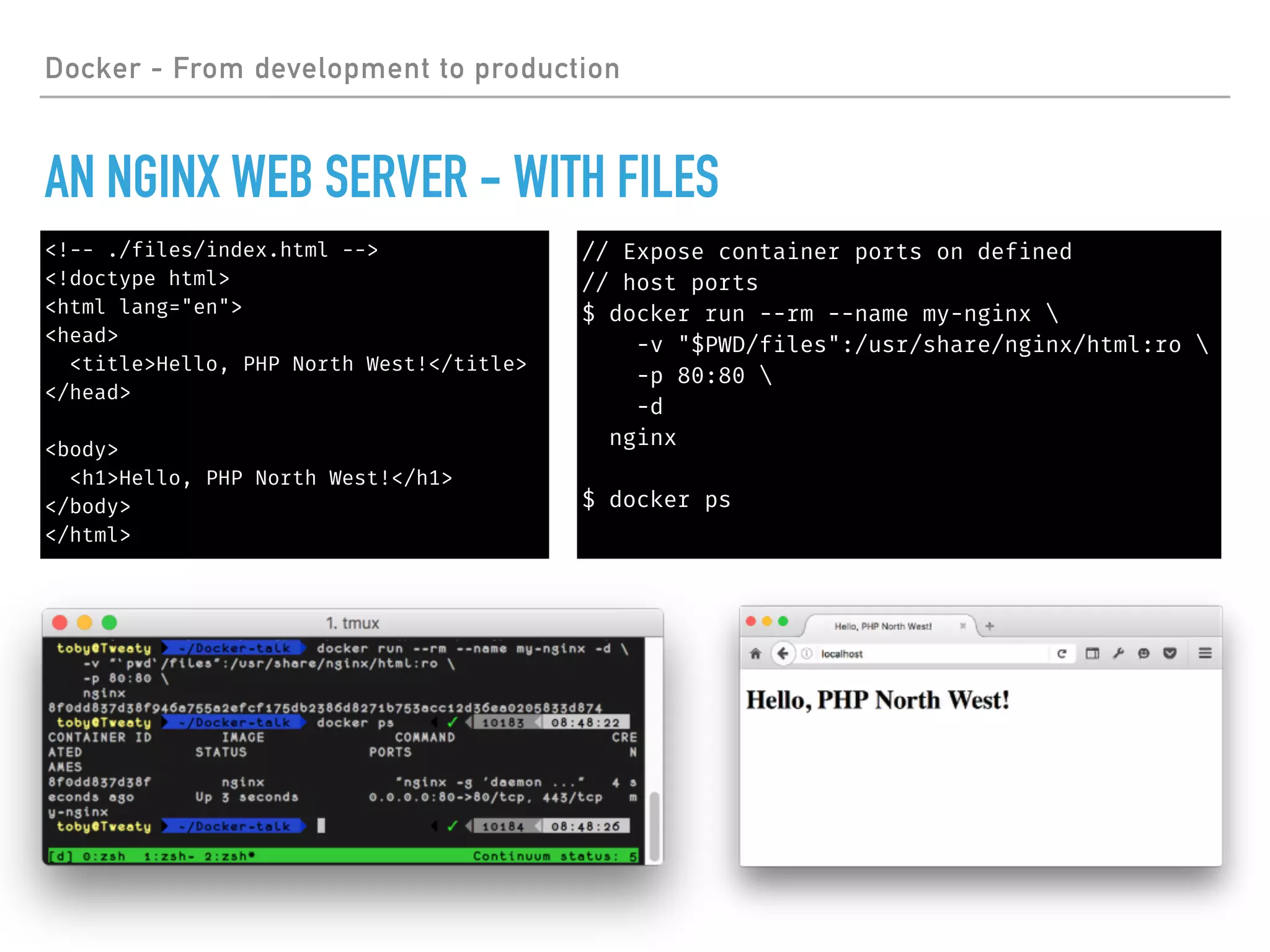Click the '10184' prompt counter in terminal
The width and height of the screenshot is (1270, 952).
click(503, 826)
